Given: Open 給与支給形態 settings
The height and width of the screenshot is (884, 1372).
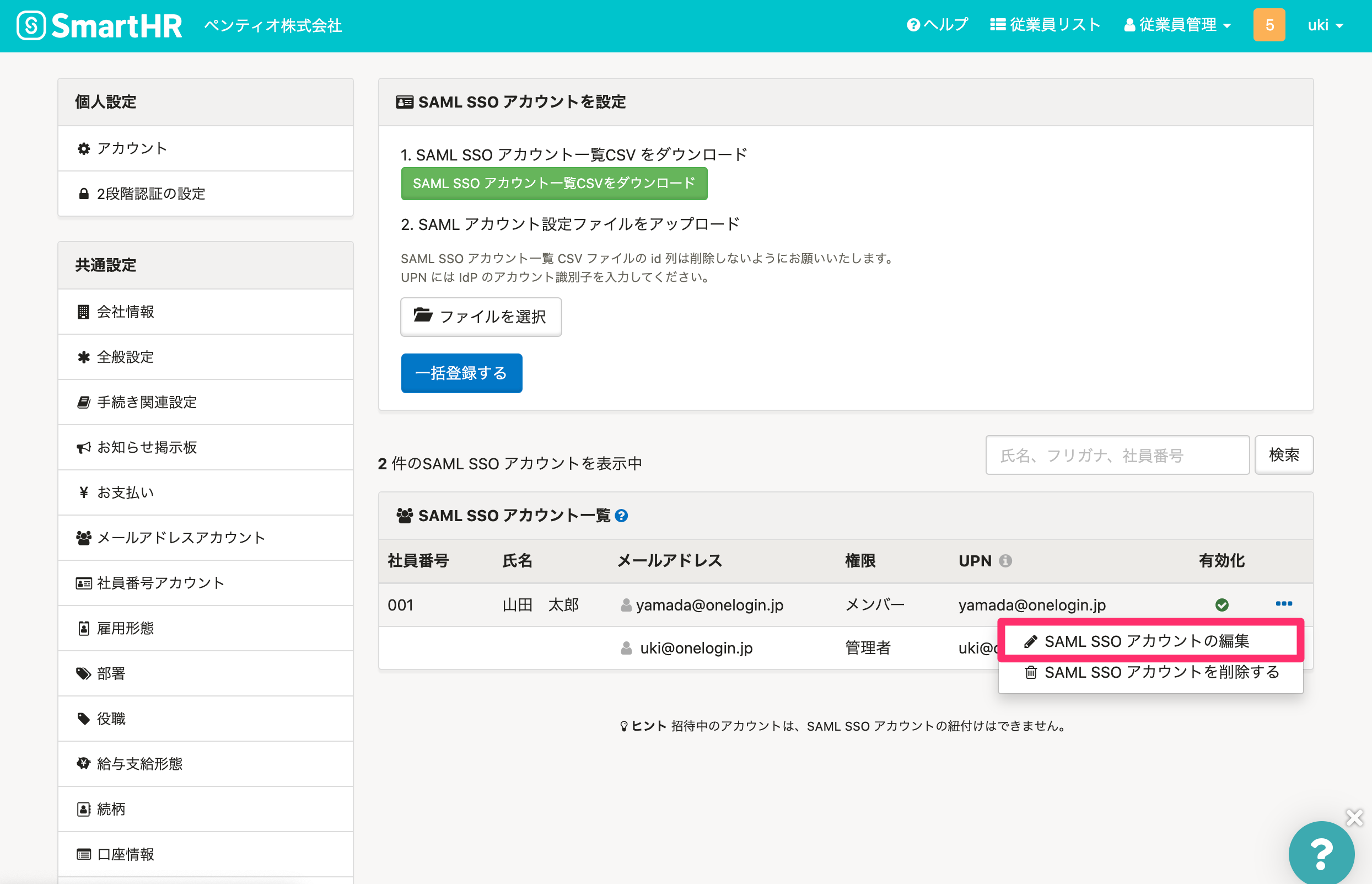Looking at the screenshot, I should point(206,764).
